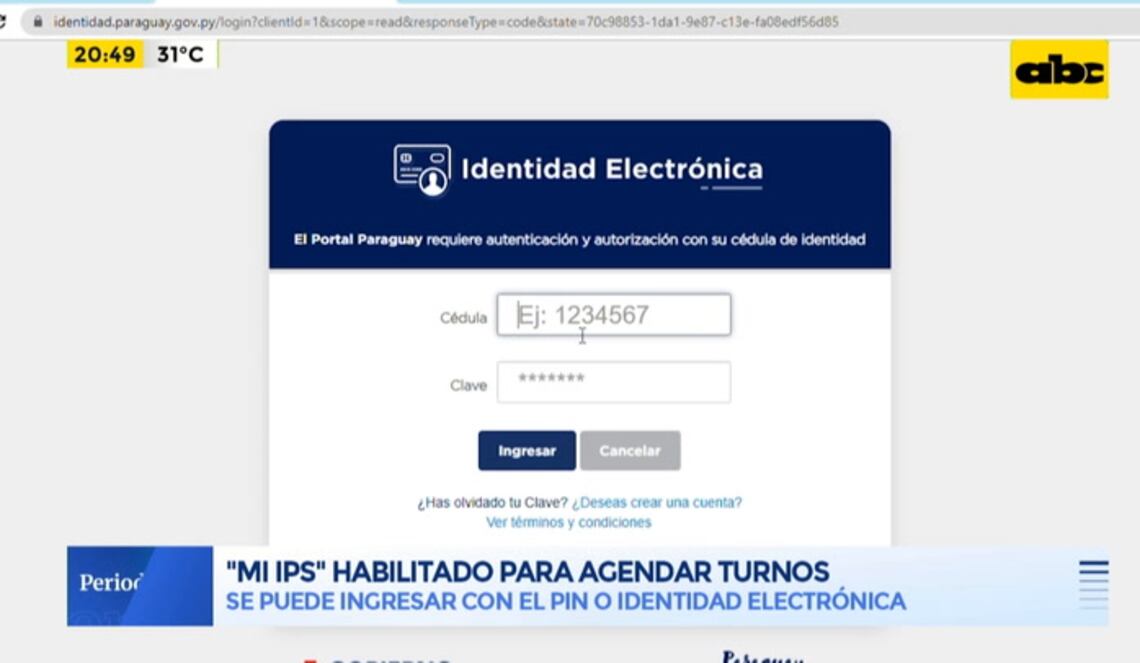
Task: Click the blue Periodí program logo
Action: click(x=140, y=586)
